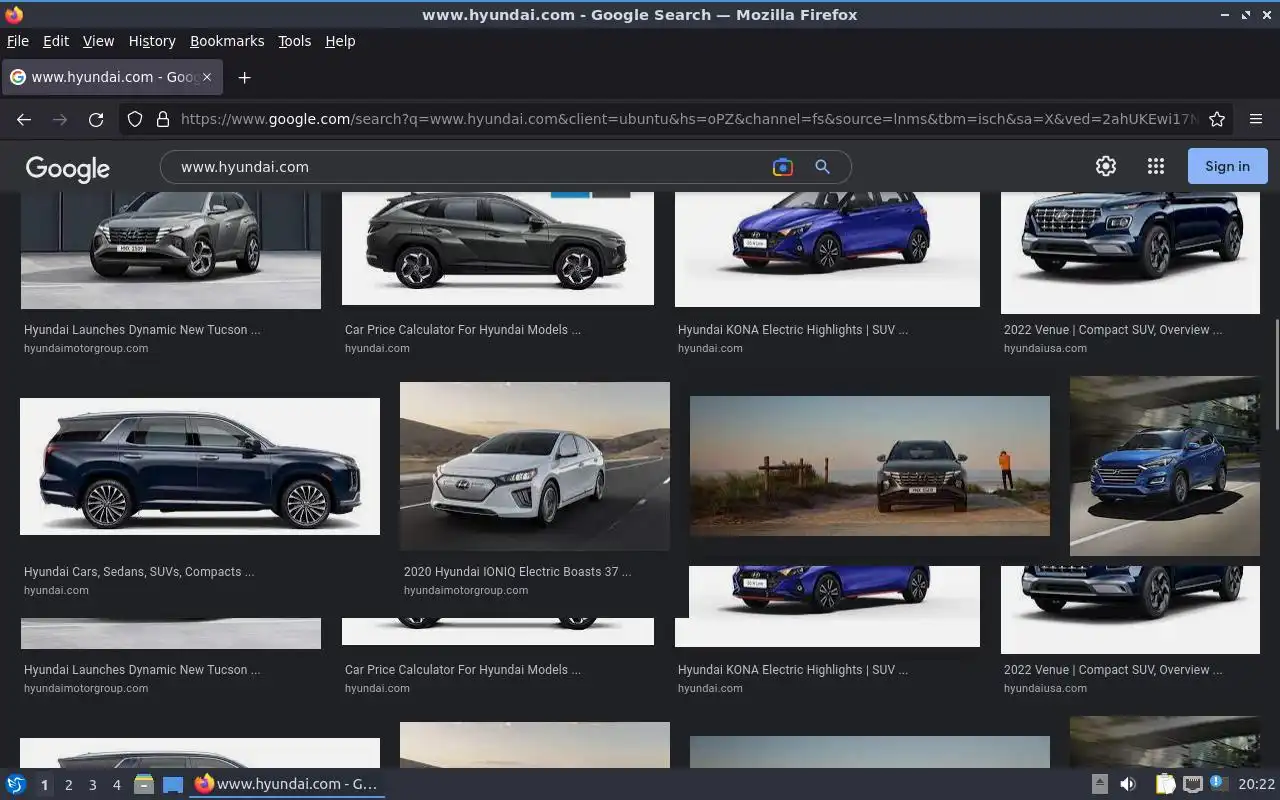Open blue Tucson driving on road thumbnail

coord(1165,466)
